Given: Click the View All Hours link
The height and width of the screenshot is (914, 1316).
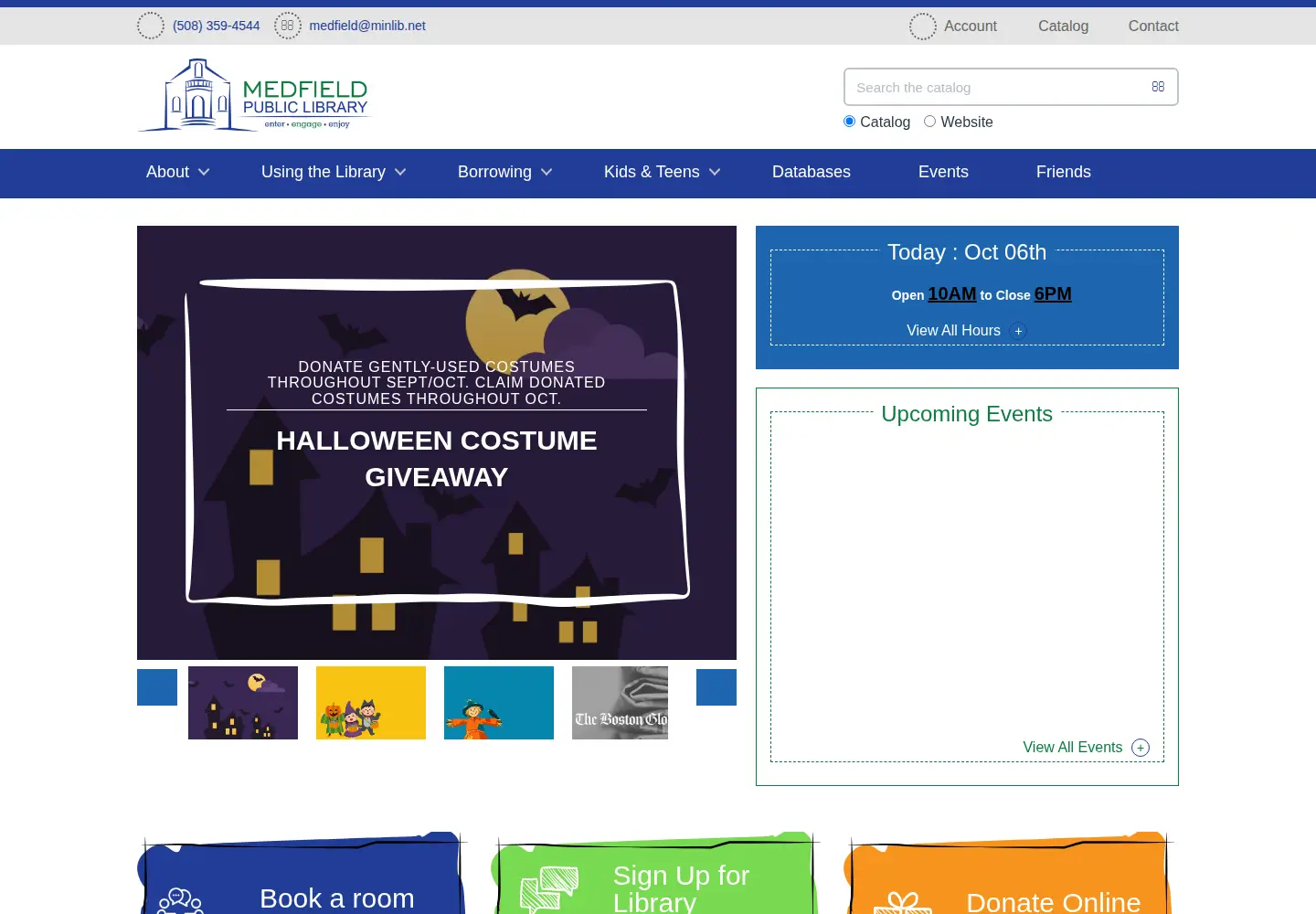Looking at the screenshot, I should [953, 331].
